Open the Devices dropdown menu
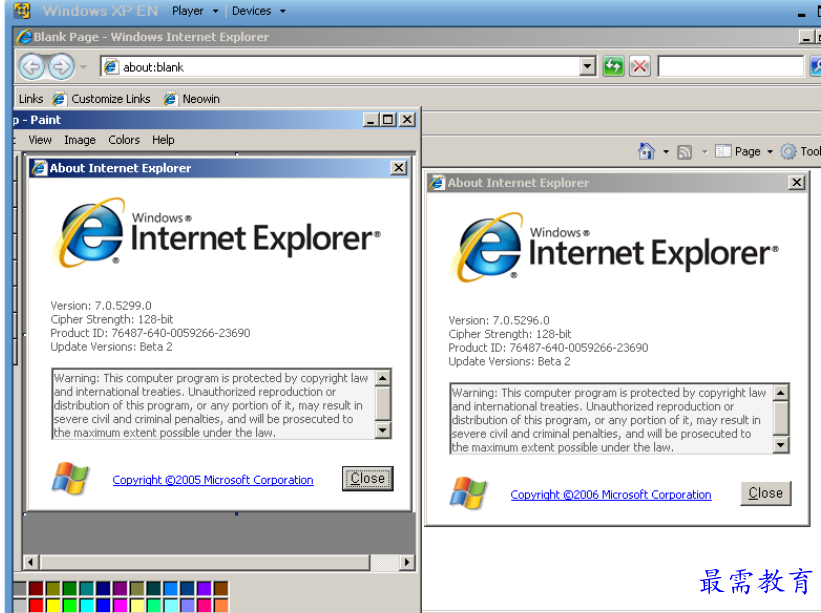The height and width of the screenshot is (613, 821). pyautogui.click(x=259, y=11)
